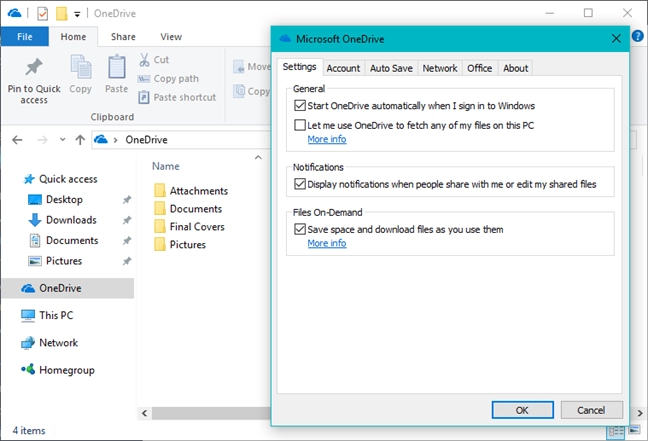Click chevron before OneDrive in address bar

(115, 140)
